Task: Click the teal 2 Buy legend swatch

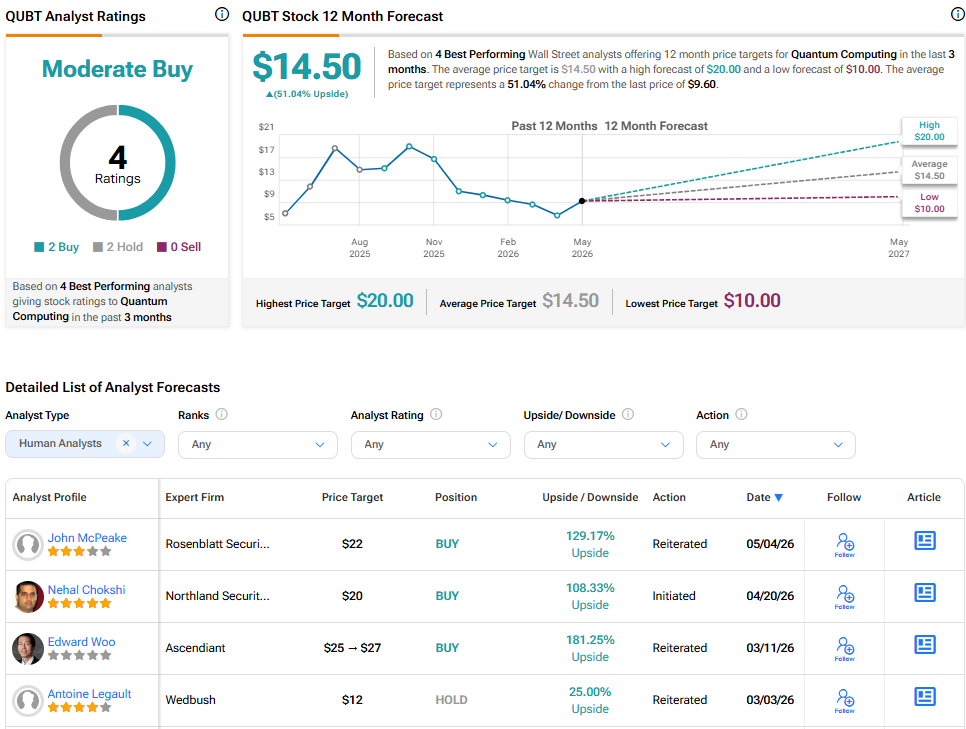Action: (39, 247)
